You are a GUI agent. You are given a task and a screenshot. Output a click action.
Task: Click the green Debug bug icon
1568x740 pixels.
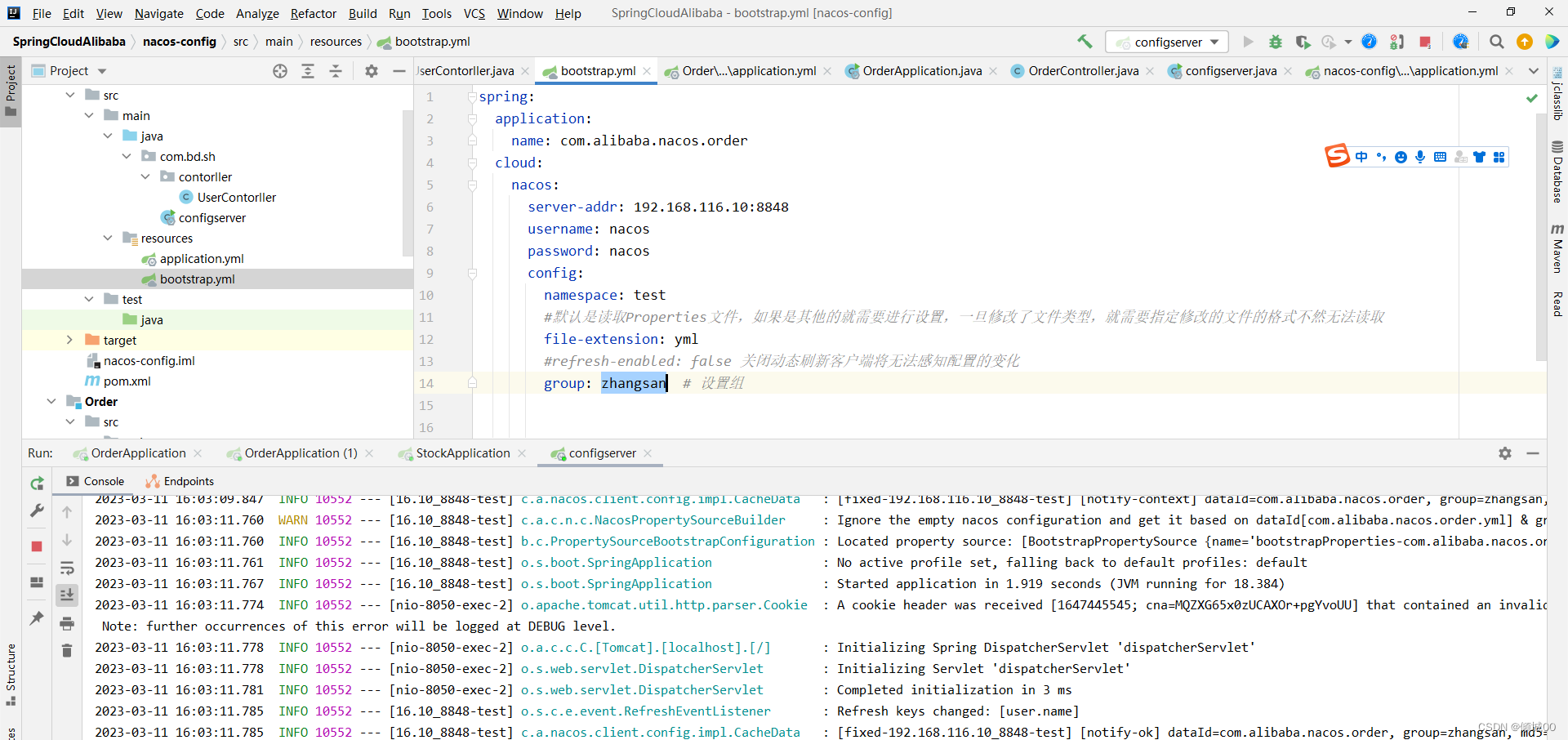1276,42
